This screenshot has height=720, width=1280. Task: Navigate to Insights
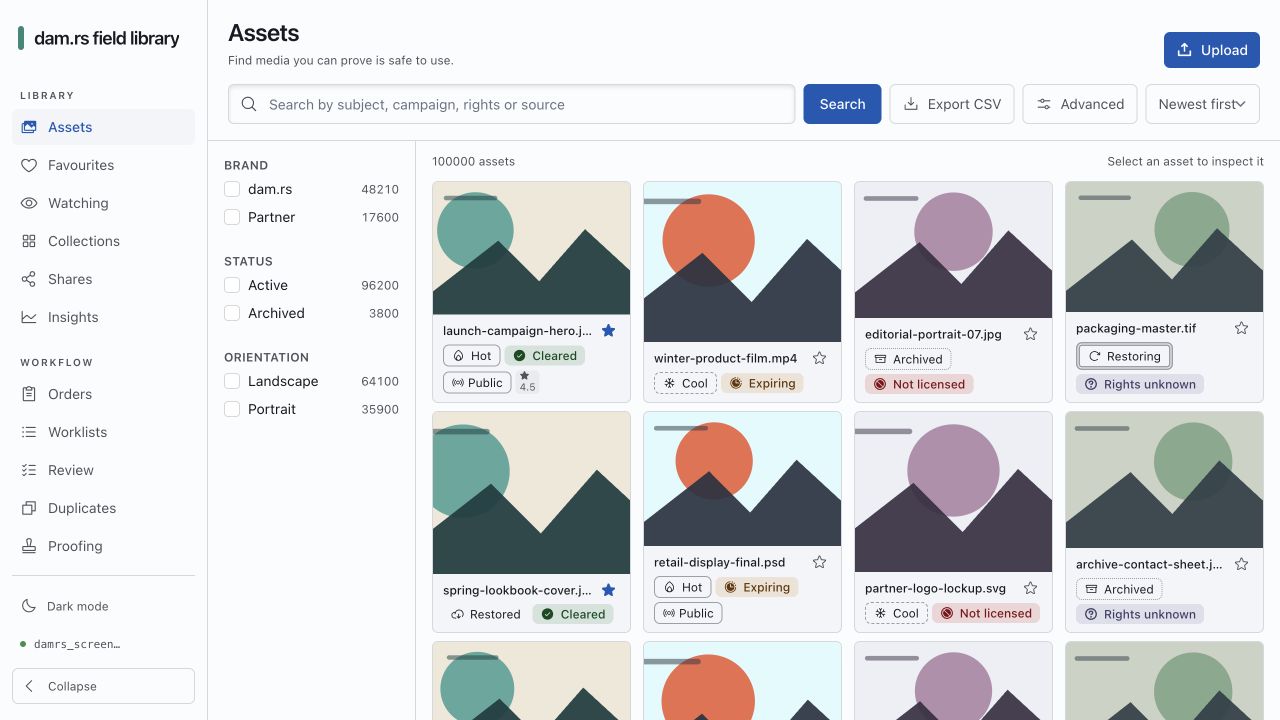point(103,317)
